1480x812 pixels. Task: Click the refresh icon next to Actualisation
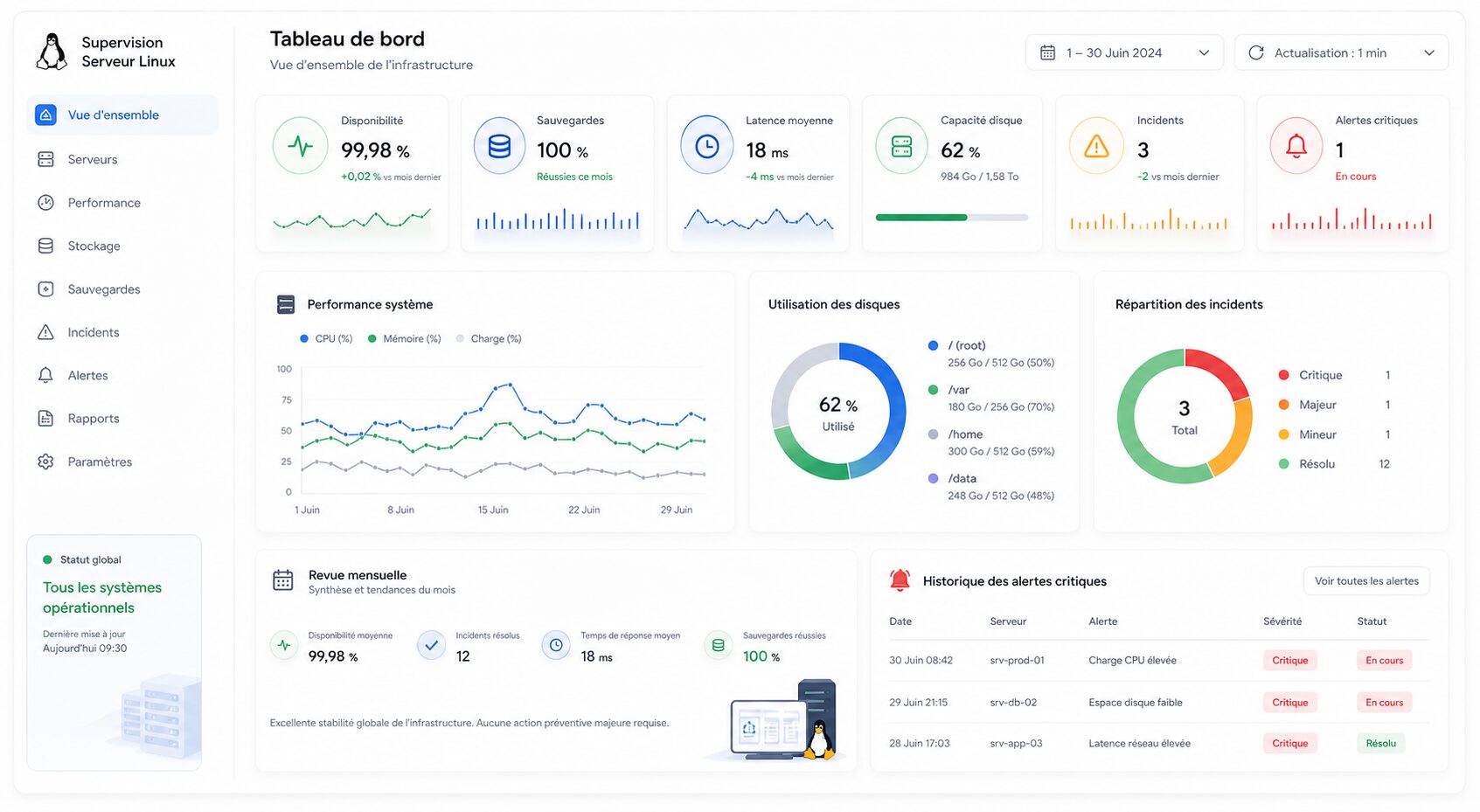click(x=1256, y=52)
